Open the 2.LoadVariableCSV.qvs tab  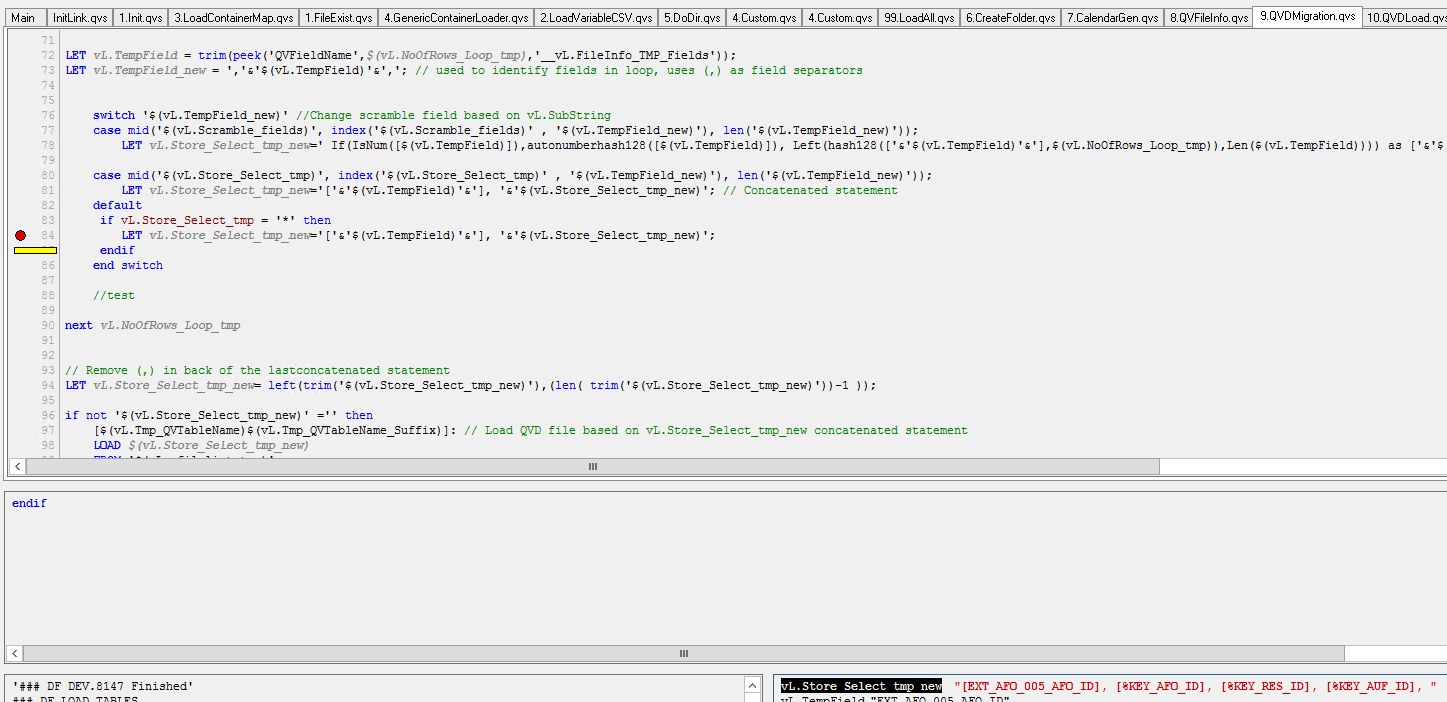[x=597, y=18]
